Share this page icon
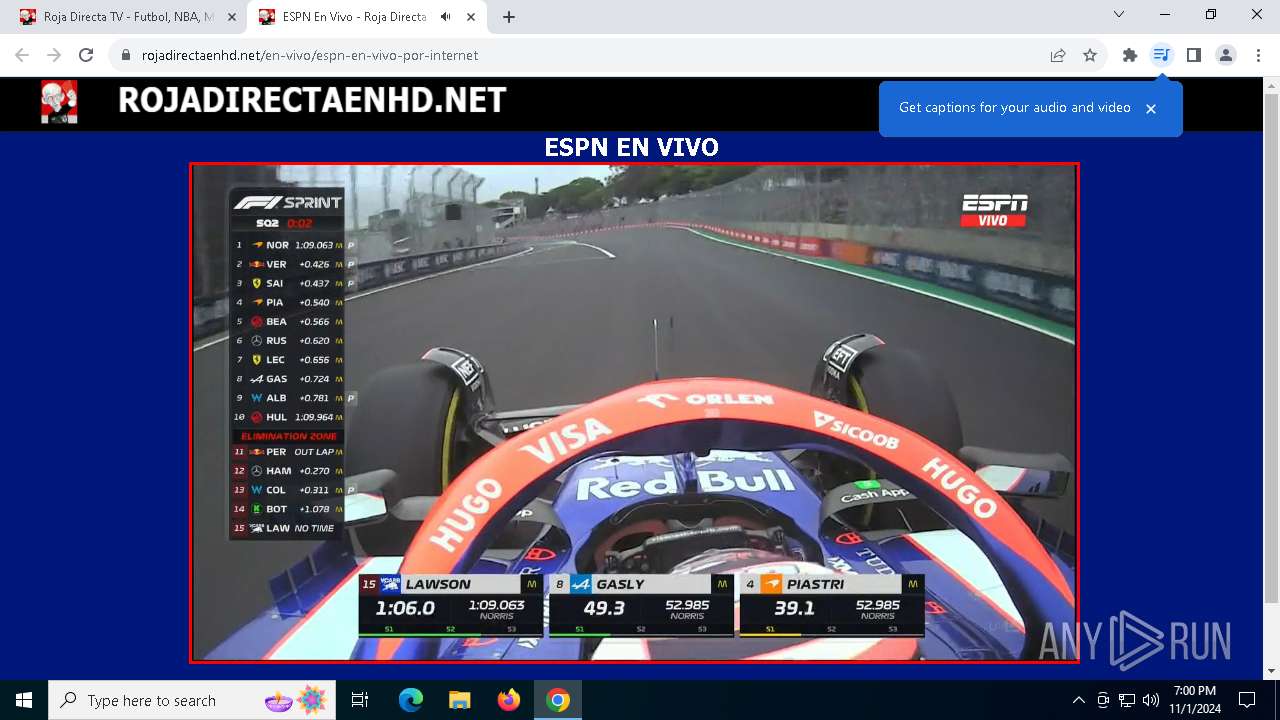Screen dimensions: 1280x720 coord(1058,56)
